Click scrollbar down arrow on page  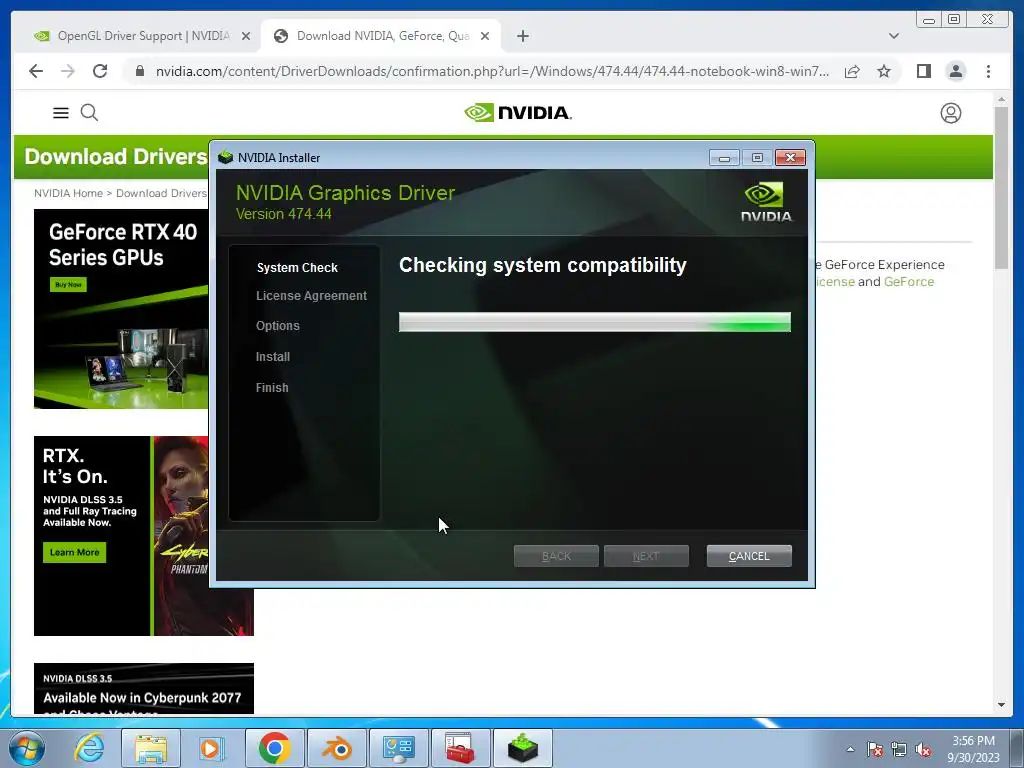(1001, 705)
